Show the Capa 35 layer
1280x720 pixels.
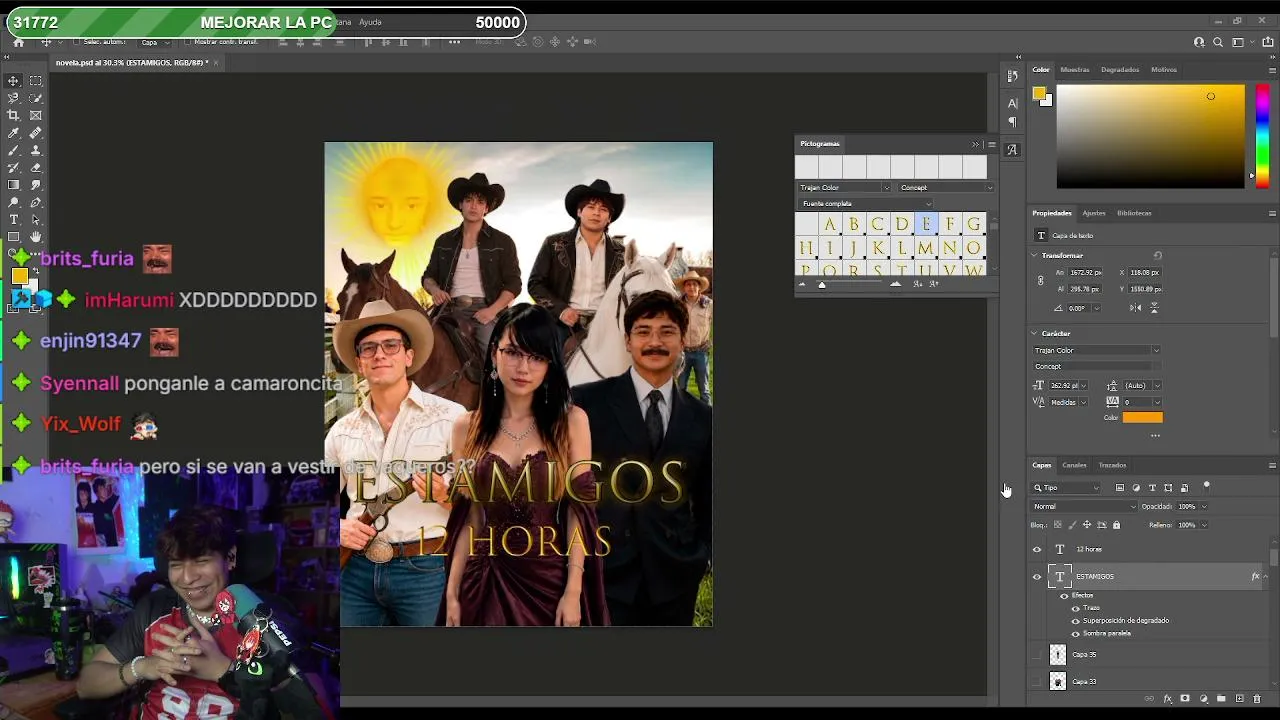(x=1037, y=655)
